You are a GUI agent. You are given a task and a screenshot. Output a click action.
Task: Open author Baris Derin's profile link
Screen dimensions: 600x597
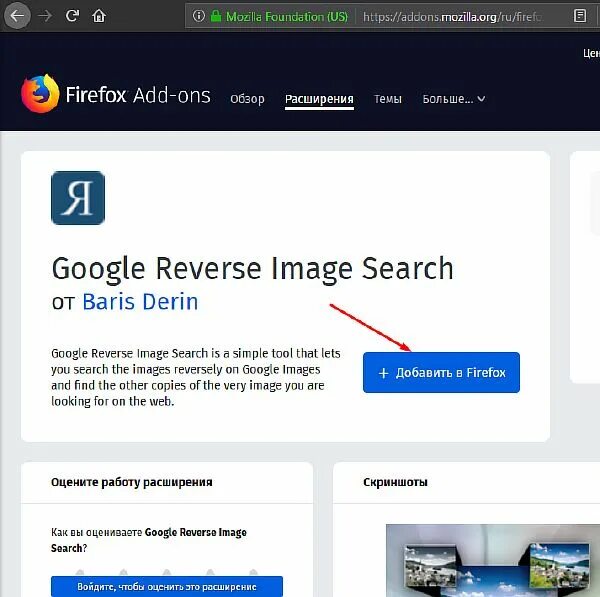pos(140,302)
